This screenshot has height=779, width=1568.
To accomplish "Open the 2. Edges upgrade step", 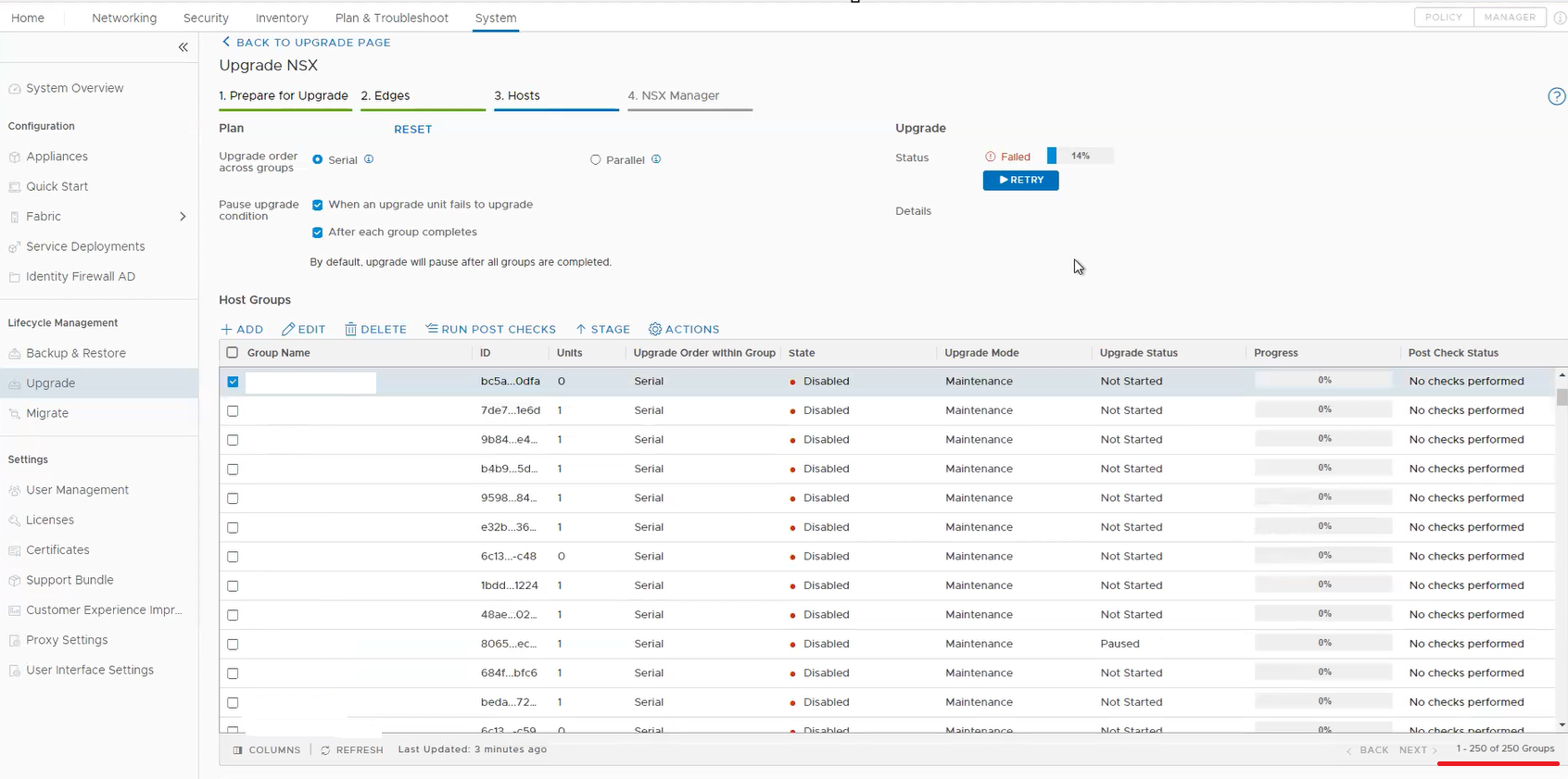I will pyautogui.click(x=386, y=95).
